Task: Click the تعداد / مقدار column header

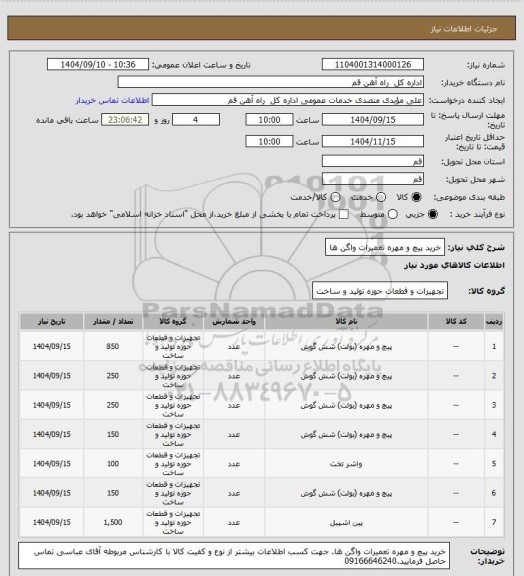Action: 113,321
